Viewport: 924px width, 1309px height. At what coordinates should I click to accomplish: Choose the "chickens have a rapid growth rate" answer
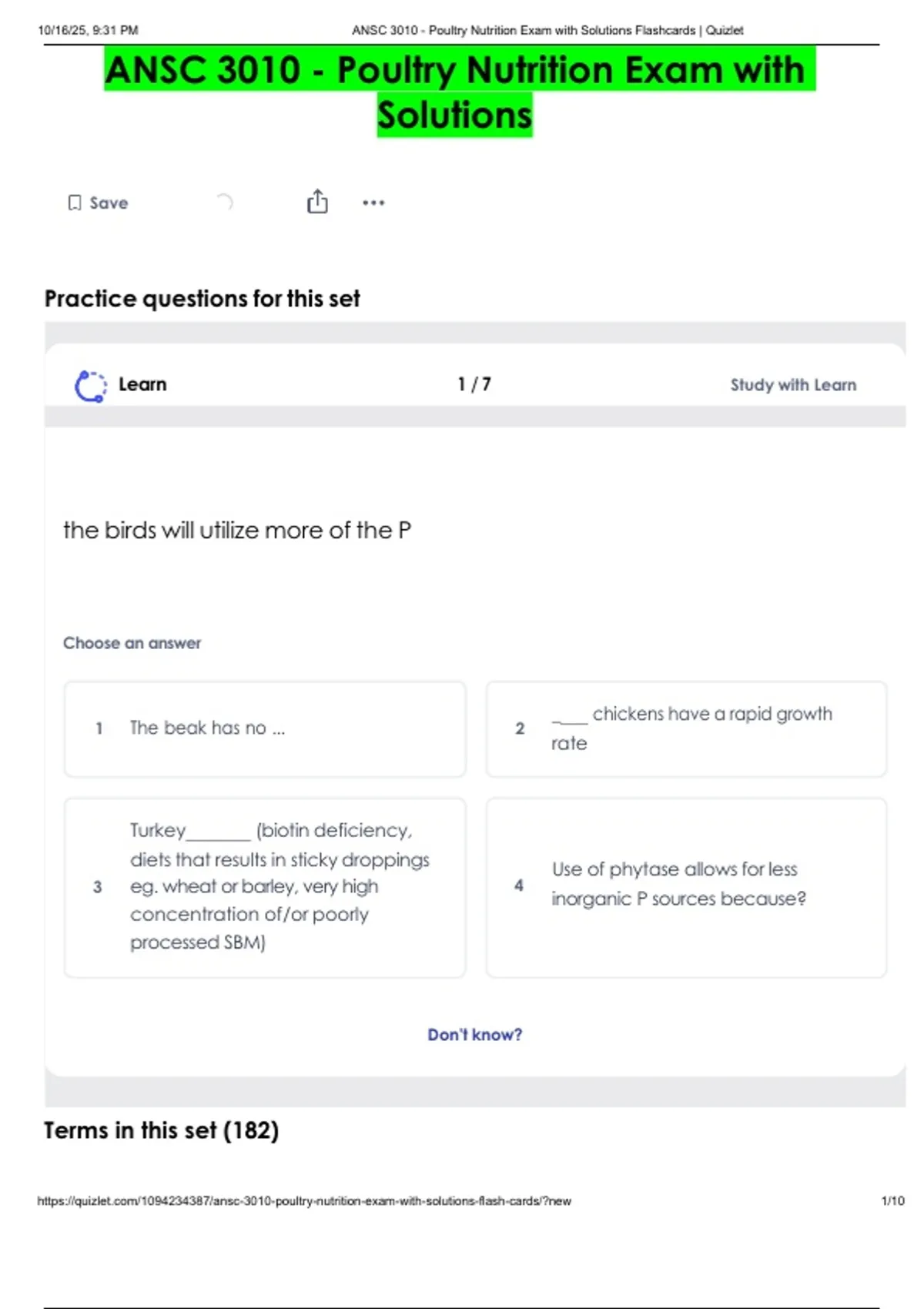pyautogui.click(x=685, y=728)
